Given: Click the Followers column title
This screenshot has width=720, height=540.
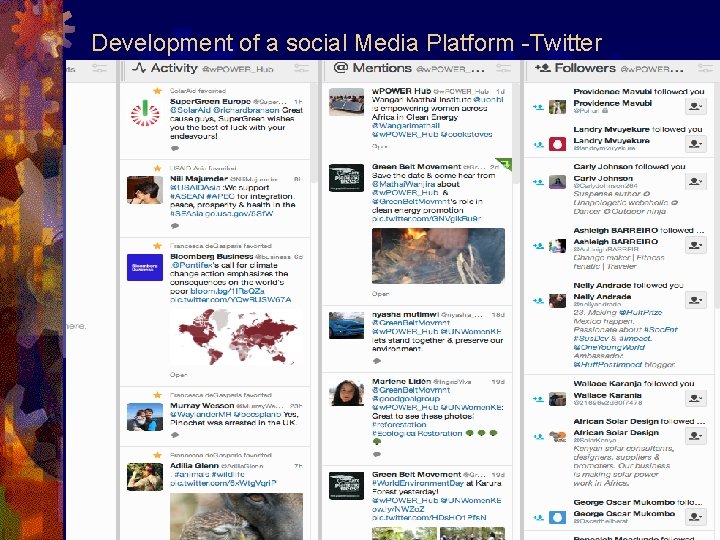Looking at the screenshot, I should pos(585,68).
